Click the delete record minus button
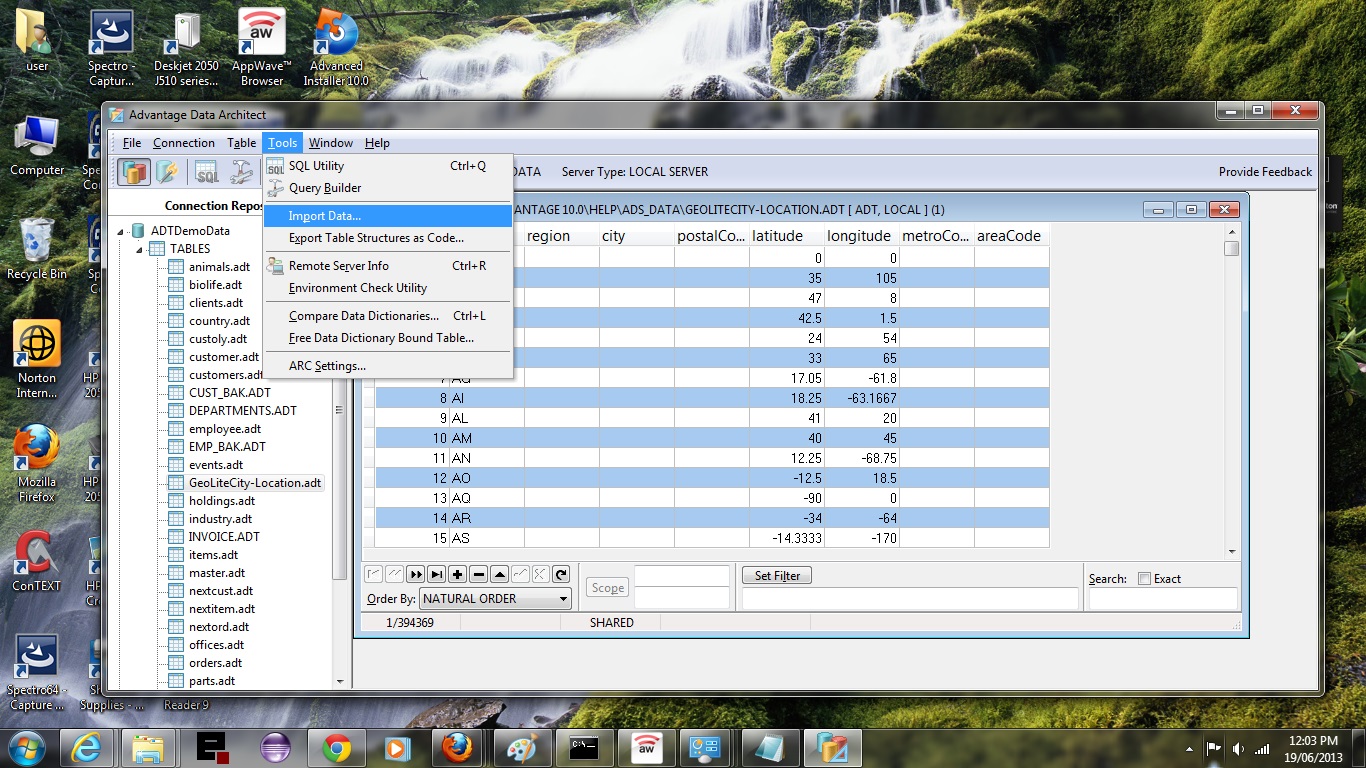 [x=479, y=574]
